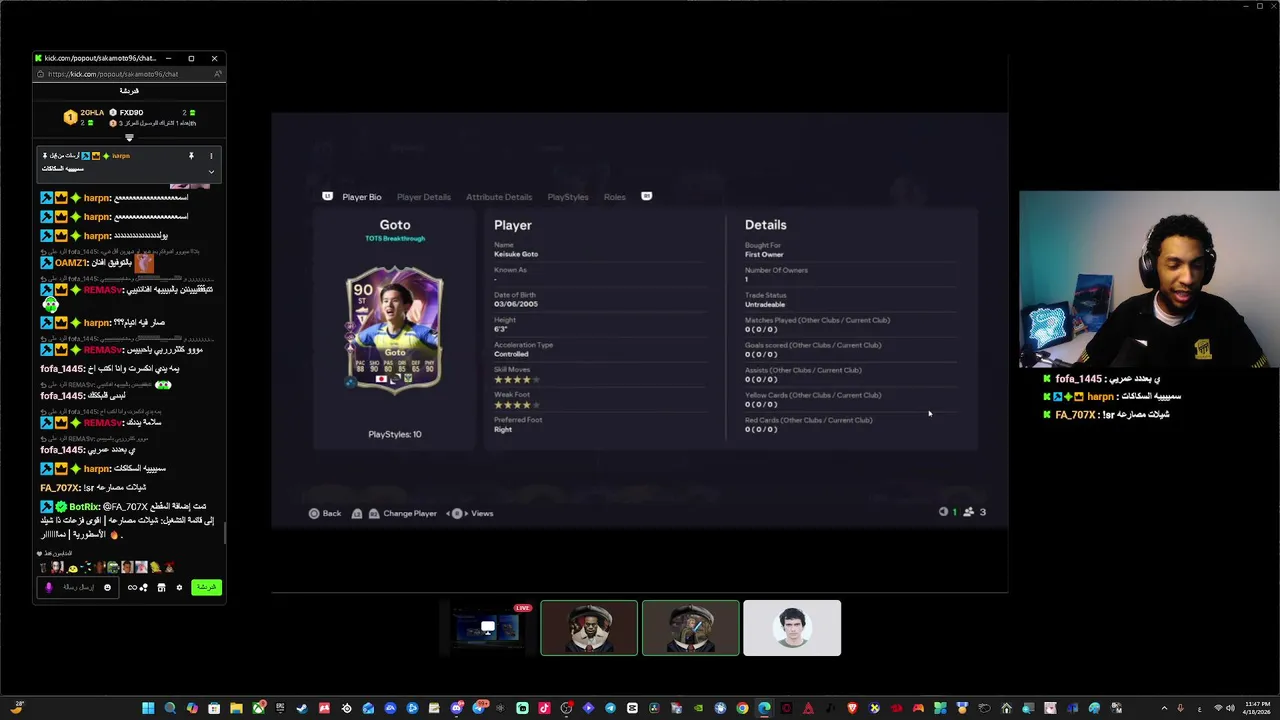This screenshot has height=720, width=1280.
Task: Switch to the Player Details tab
Action: coord(423,197)
